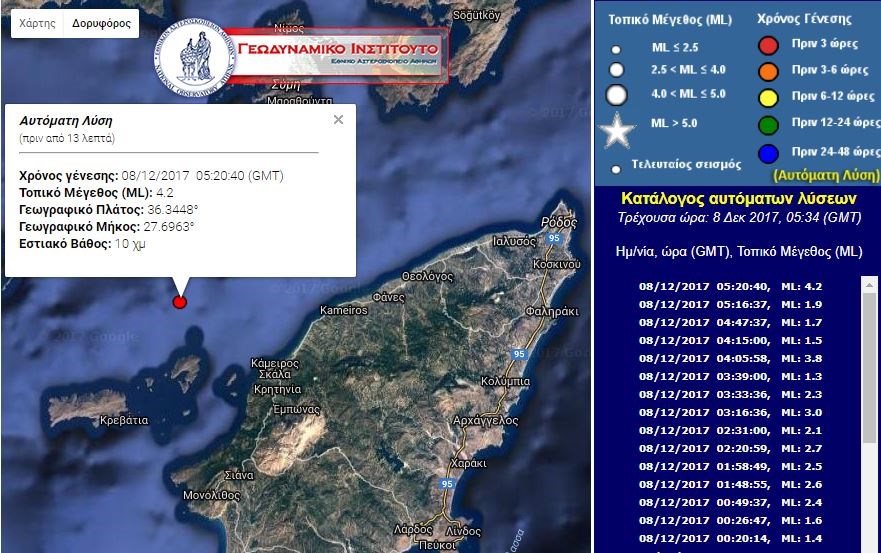The width and height of the screenshot is (881, 553).
Task: Click the medium circle for 2.5 < ML ≤ 4.0
Action: 617,70
